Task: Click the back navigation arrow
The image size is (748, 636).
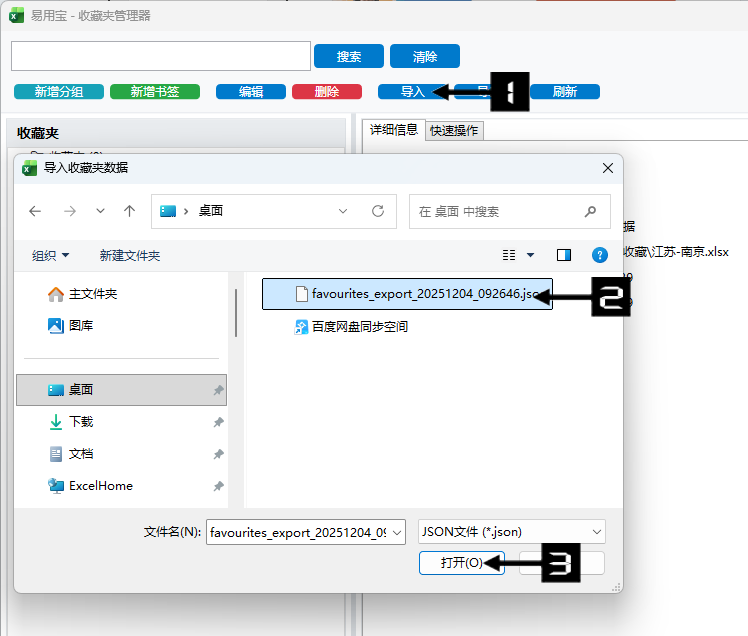Action: pyautogui.click(x=35, y=211)
